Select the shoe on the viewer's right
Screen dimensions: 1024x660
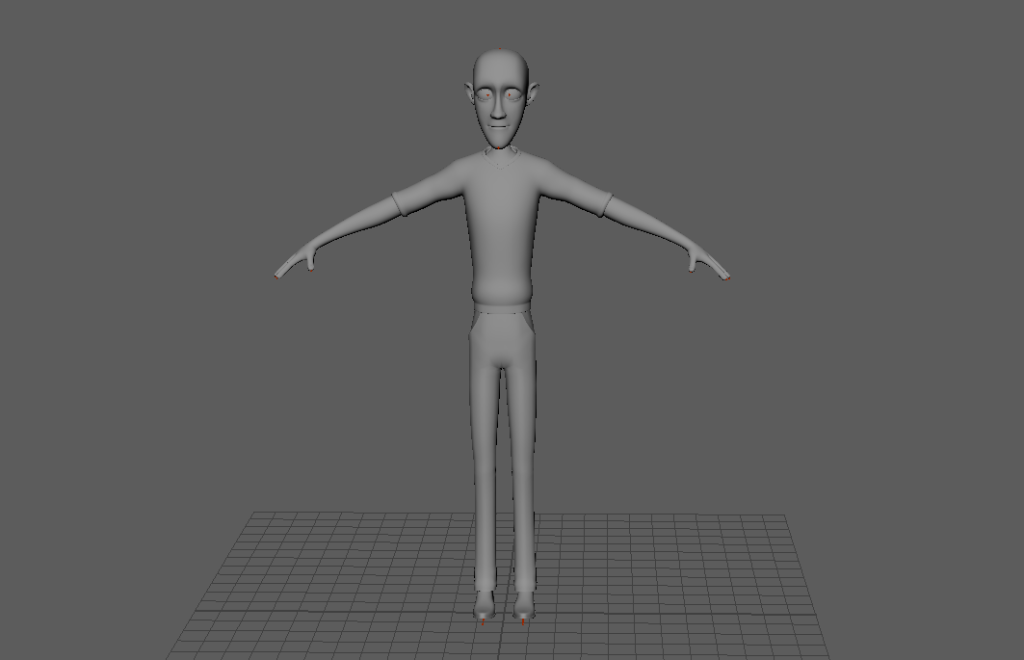(x=523, y=606)
